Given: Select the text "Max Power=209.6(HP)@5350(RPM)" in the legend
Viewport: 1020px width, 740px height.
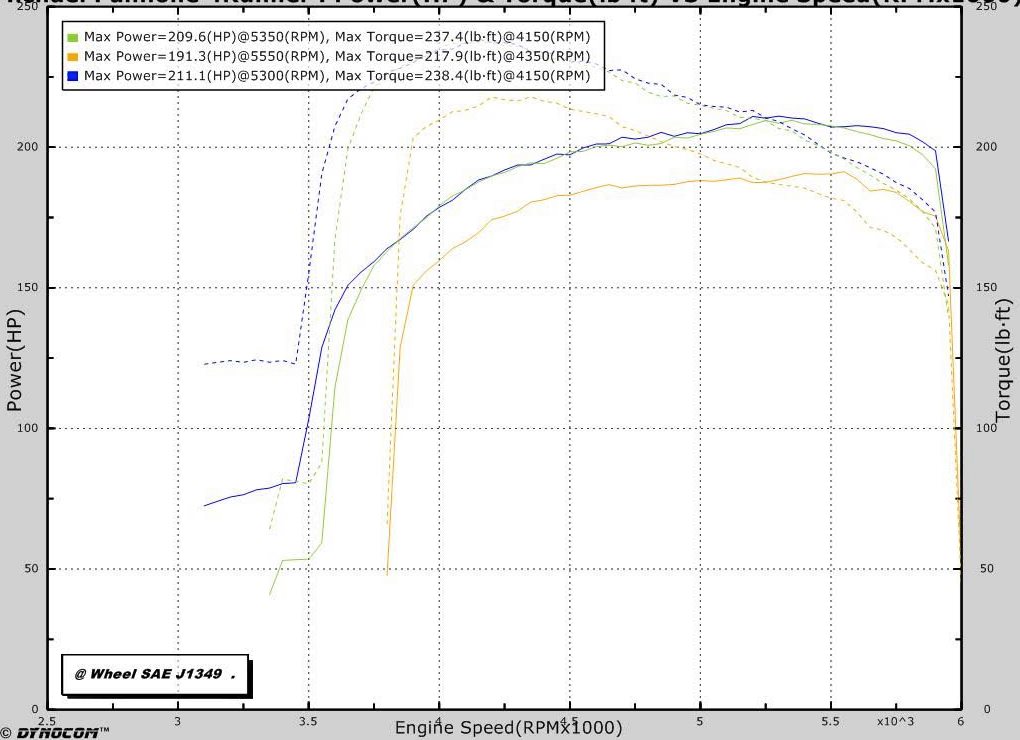Looking at the screenshot, I should [x=204, y=37].
